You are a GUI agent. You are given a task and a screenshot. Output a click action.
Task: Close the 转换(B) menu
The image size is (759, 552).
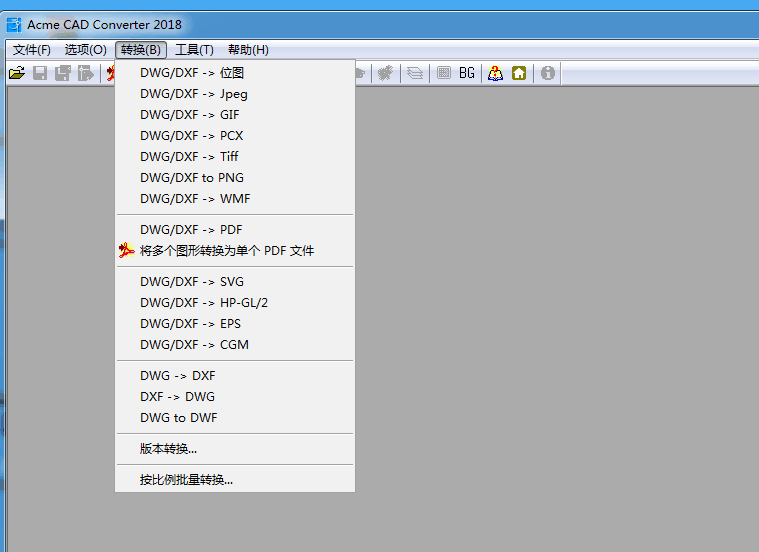[141, 50]
